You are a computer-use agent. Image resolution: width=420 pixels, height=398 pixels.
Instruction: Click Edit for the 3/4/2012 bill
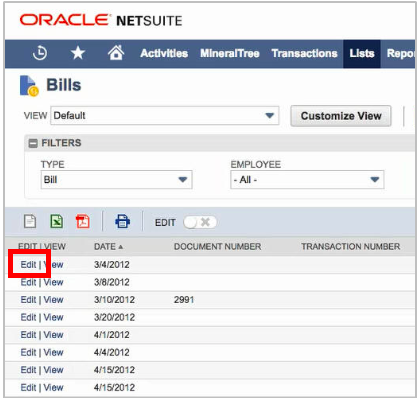(28, 264)
